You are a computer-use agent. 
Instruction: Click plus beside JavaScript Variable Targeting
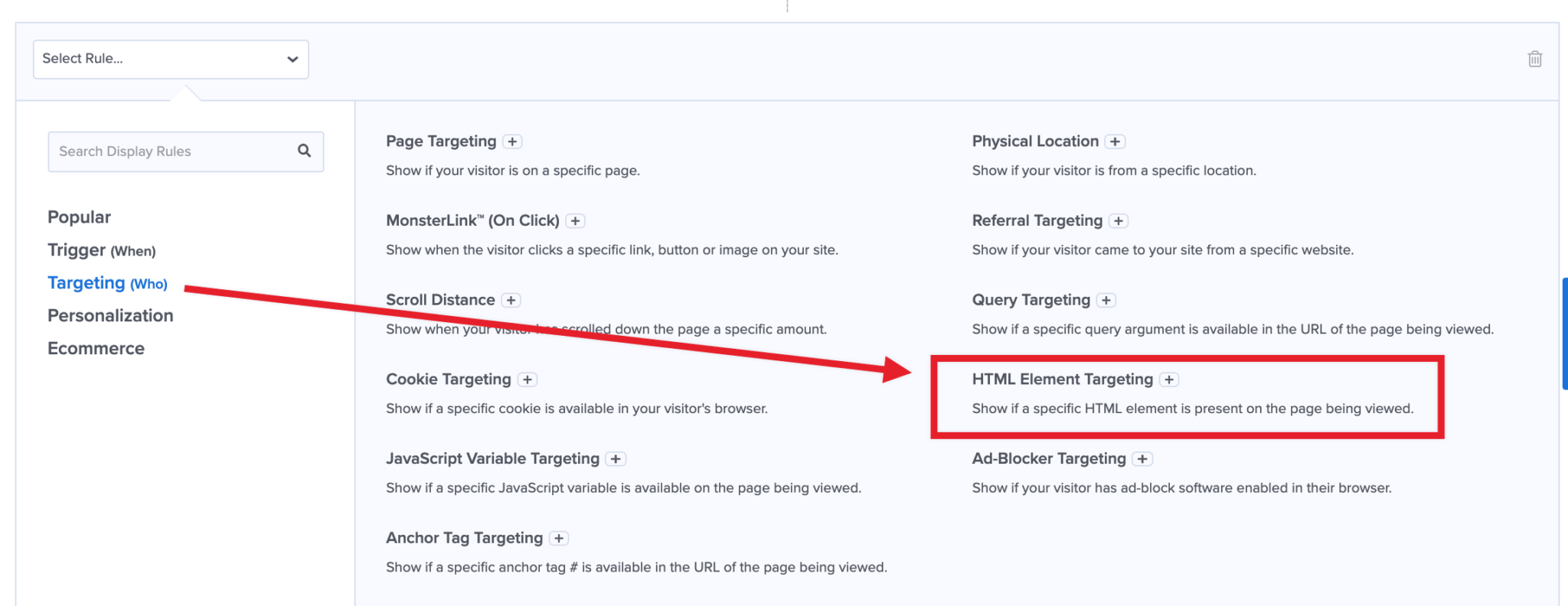click(616, 458)
